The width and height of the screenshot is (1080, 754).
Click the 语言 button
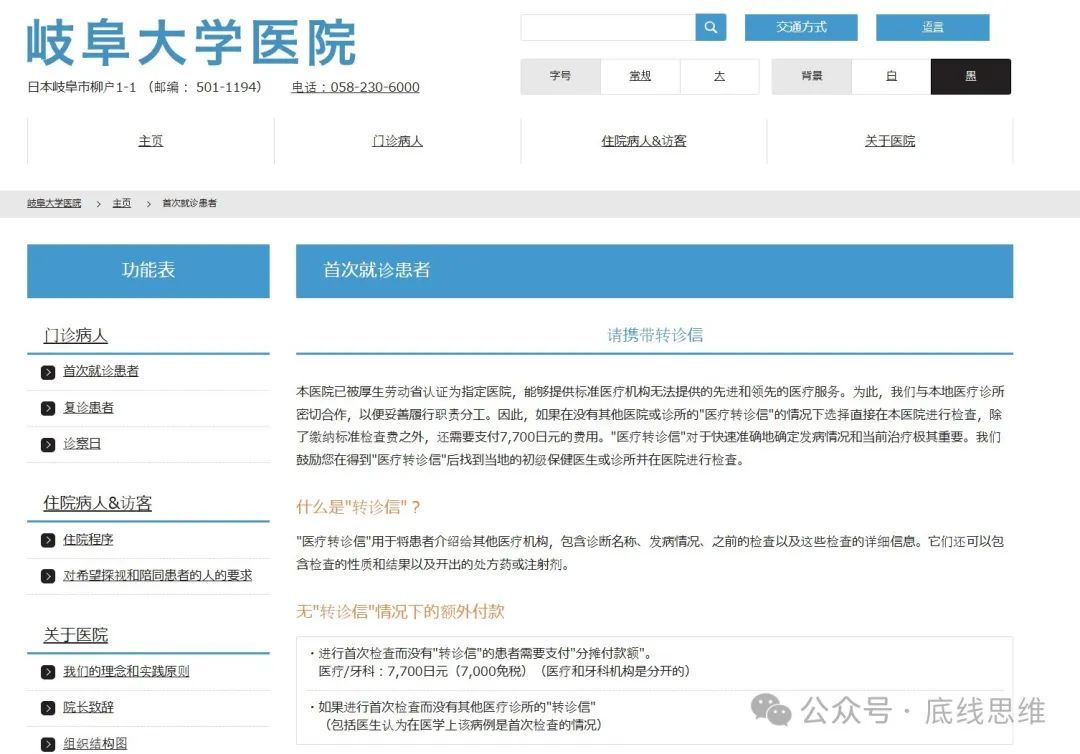pyautogui.click(x=932, y=28)
